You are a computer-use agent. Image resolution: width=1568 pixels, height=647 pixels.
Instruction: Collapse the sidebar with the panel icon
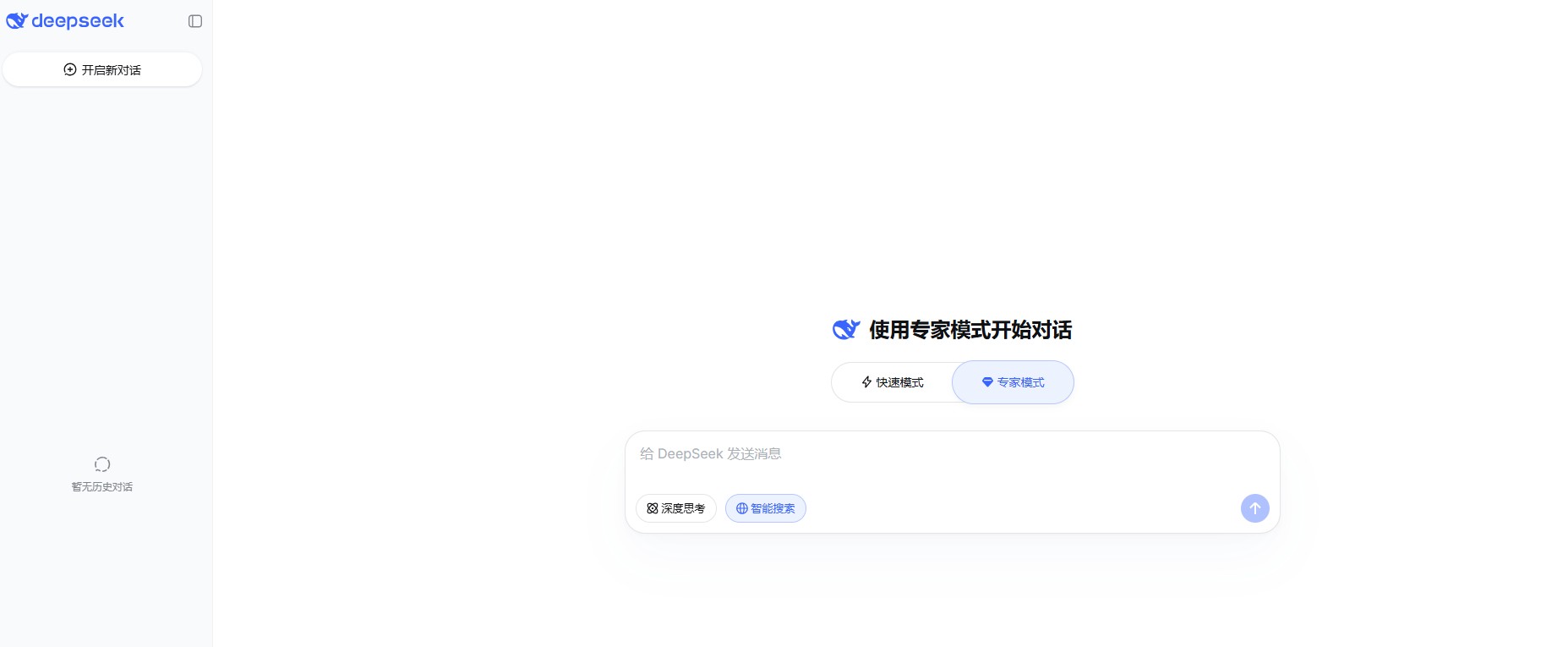pyautogui.click(x=195, y=21)
